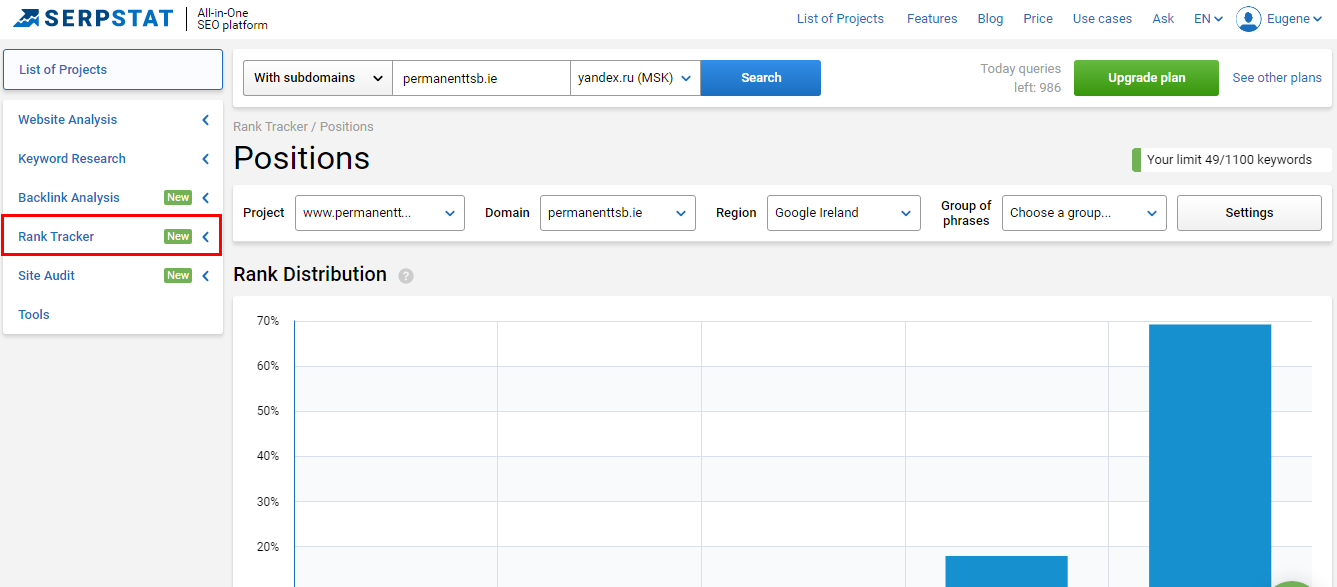The height and width of the screenshot is (587, 1337).
Task: Open Keyword Research in the sidebar
Action: pyautogui.click(x=72, y=159)
